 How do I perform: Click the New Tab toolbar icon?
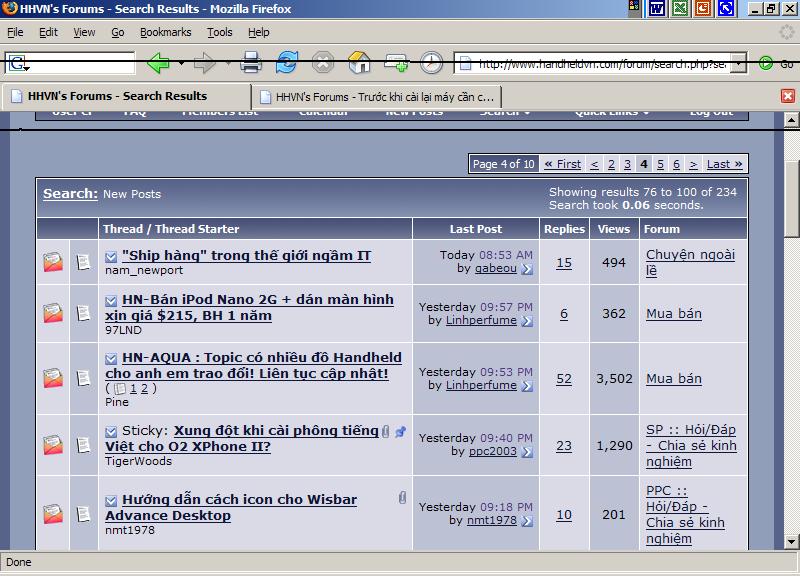(x=396, y=63)
